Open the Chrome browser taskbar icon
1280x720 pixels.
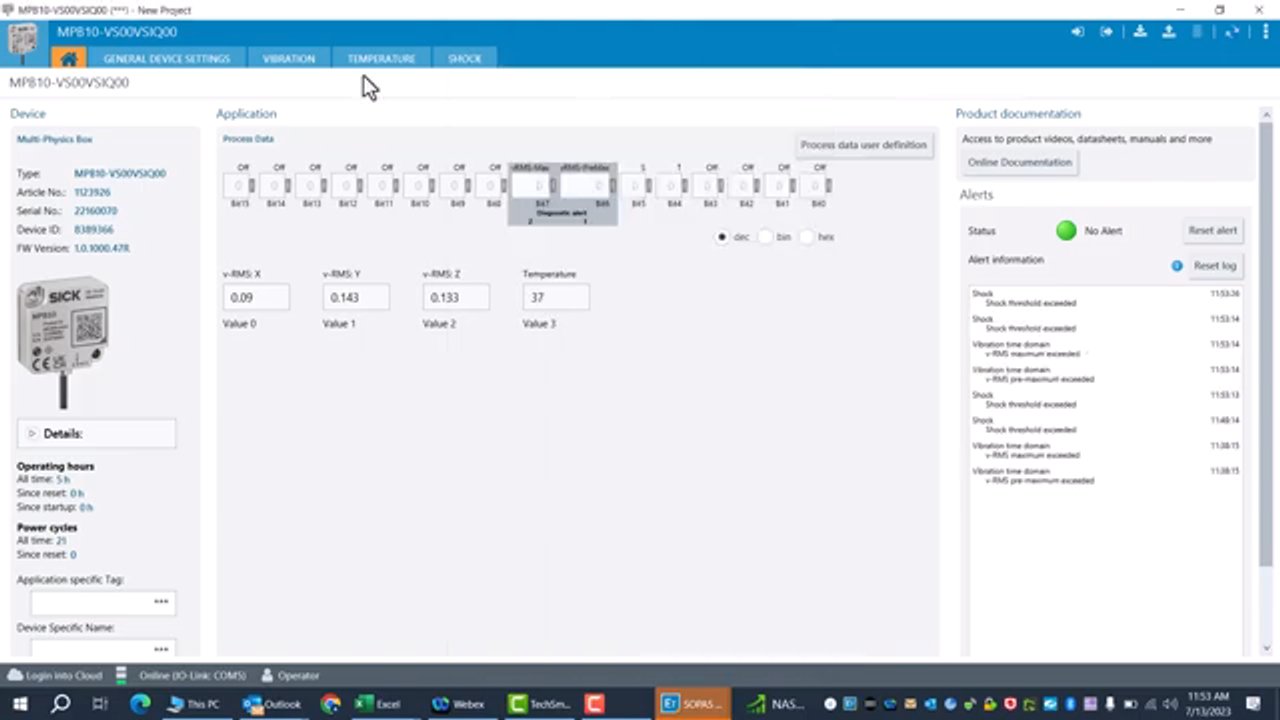click(330, 704)
